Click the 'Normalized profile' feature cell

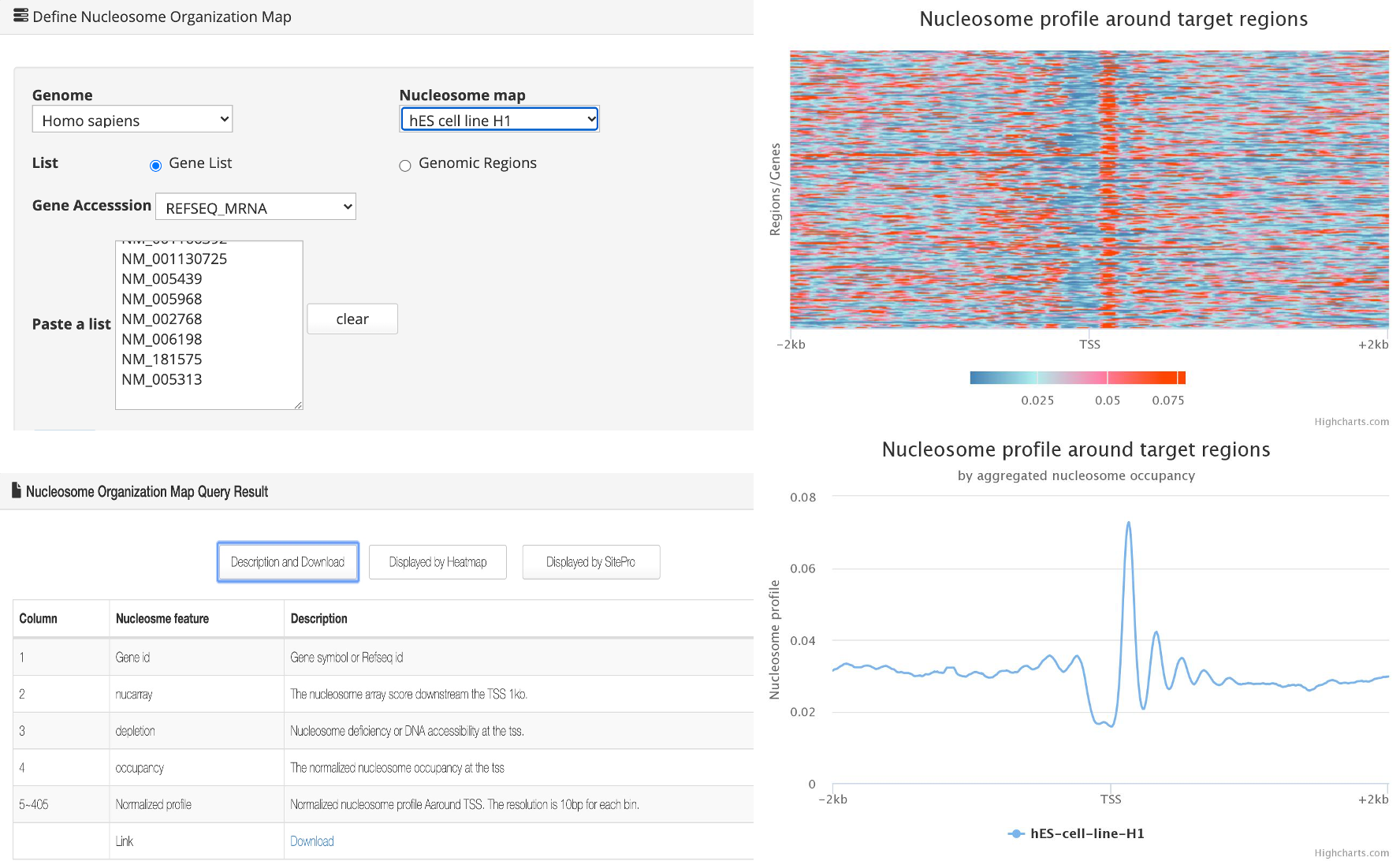(x=196, y=804)
